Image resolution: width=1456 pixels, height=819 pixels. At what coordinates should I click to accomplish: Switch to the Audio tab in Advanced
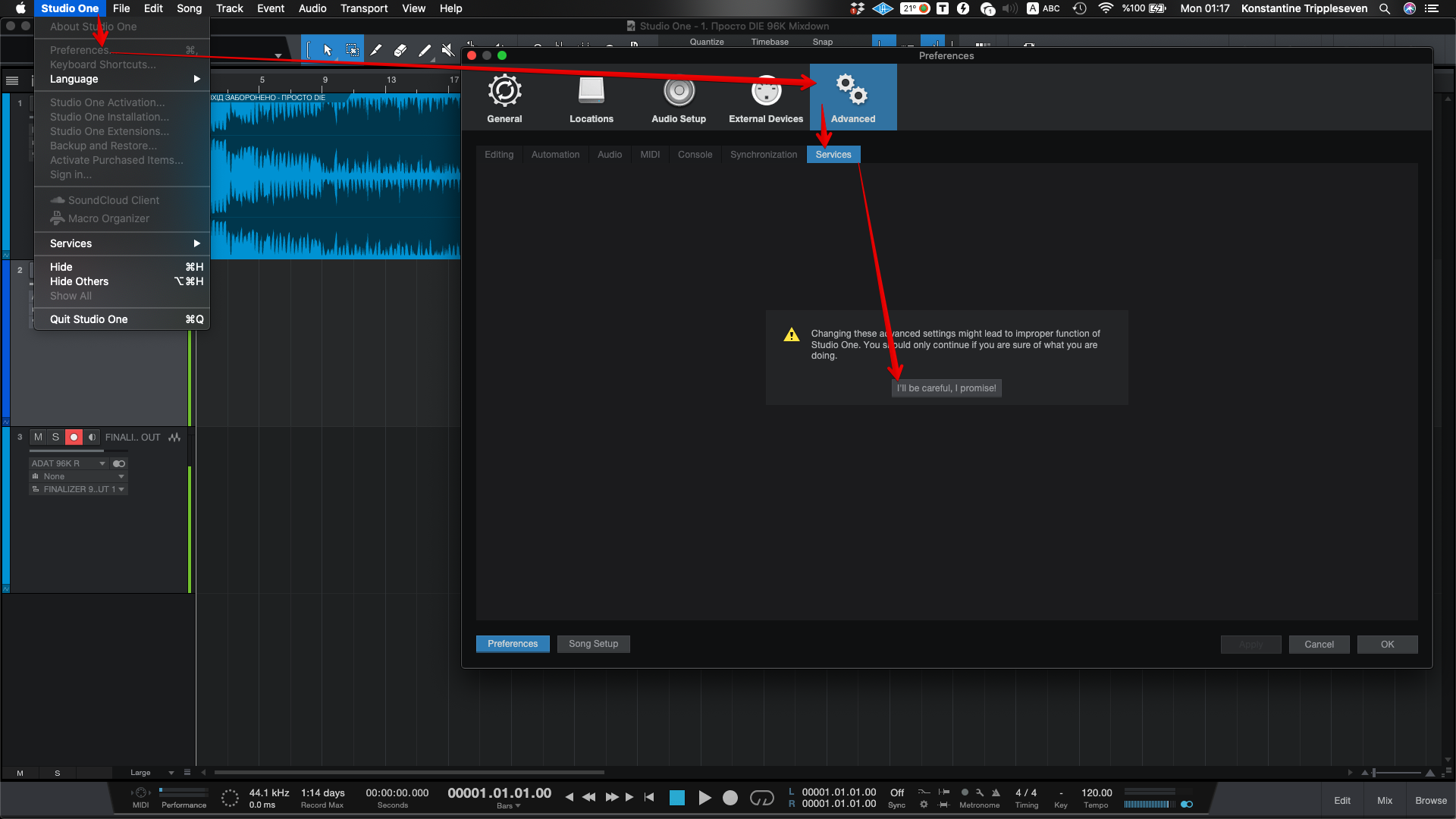click(x=610, y=155)
